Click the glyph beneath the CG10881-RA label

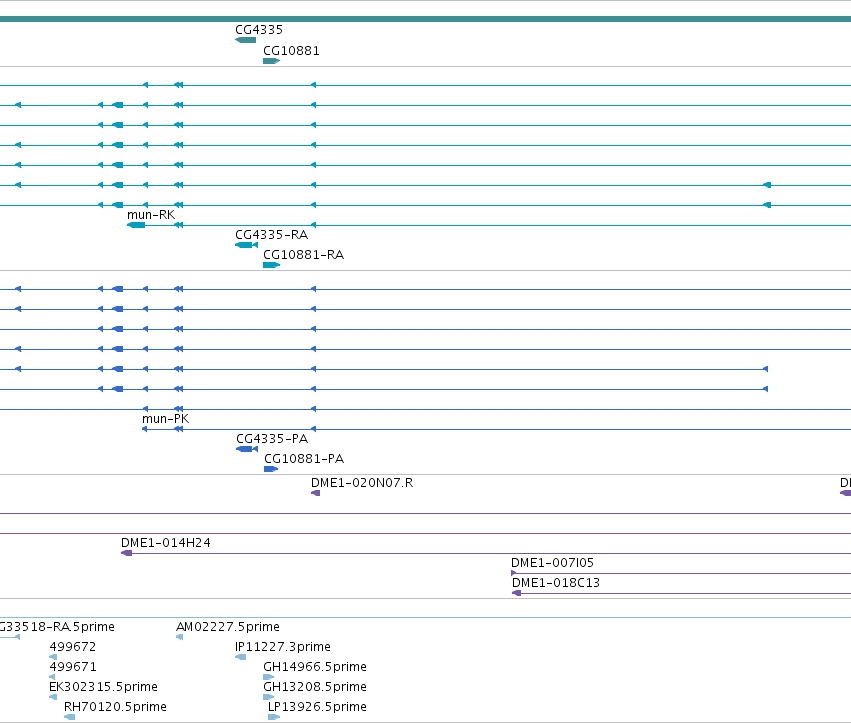pos(271,265)
